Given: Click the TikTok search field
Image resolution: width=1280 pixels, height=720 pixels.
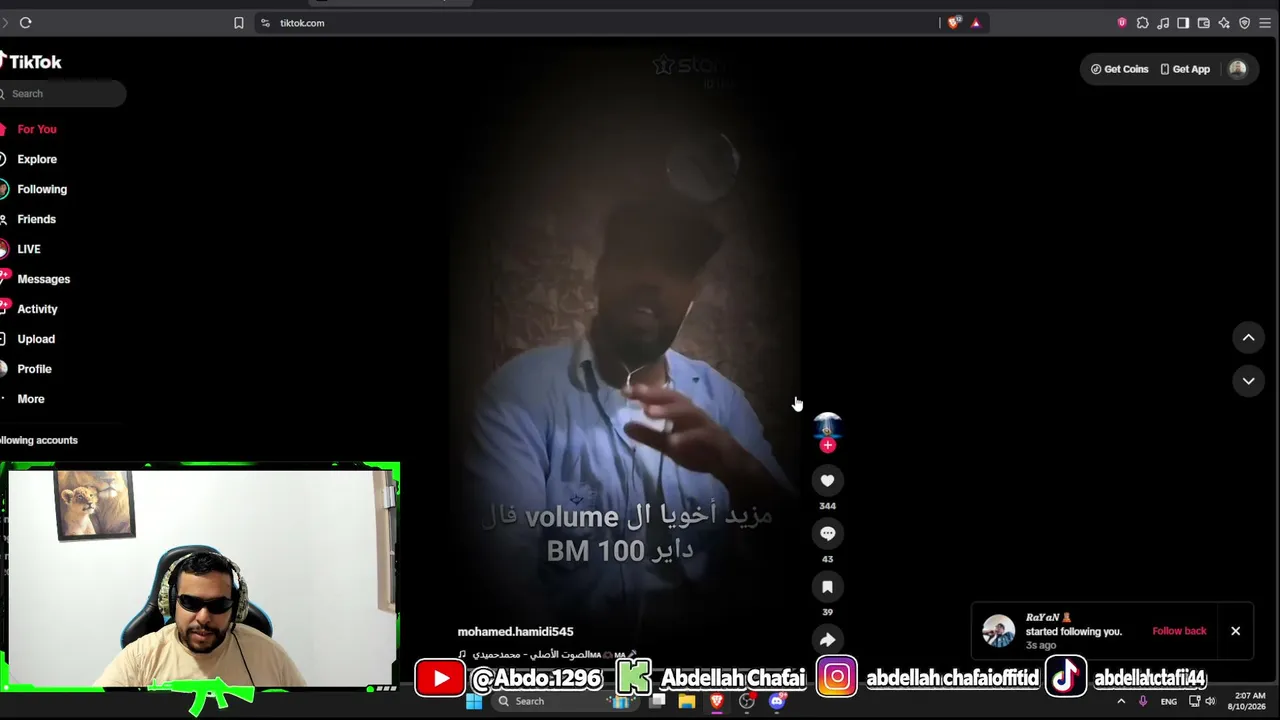Looking at the screenshot, I should pos(62,93).
